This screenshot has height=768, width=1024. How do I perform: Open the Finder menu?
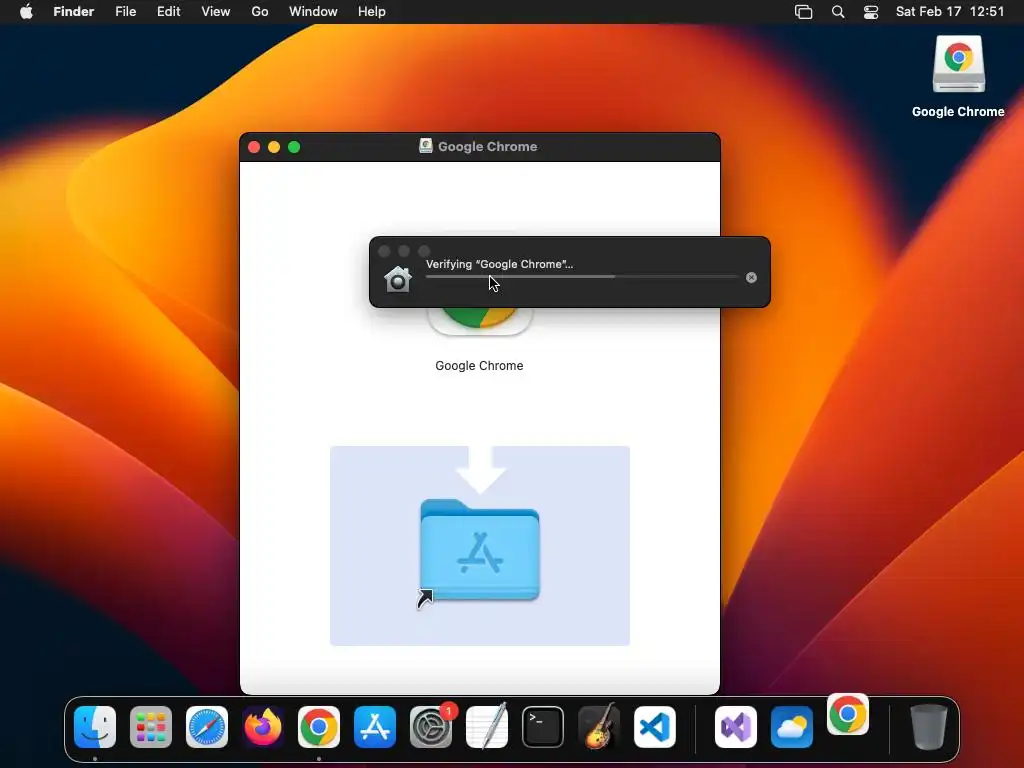74,12
